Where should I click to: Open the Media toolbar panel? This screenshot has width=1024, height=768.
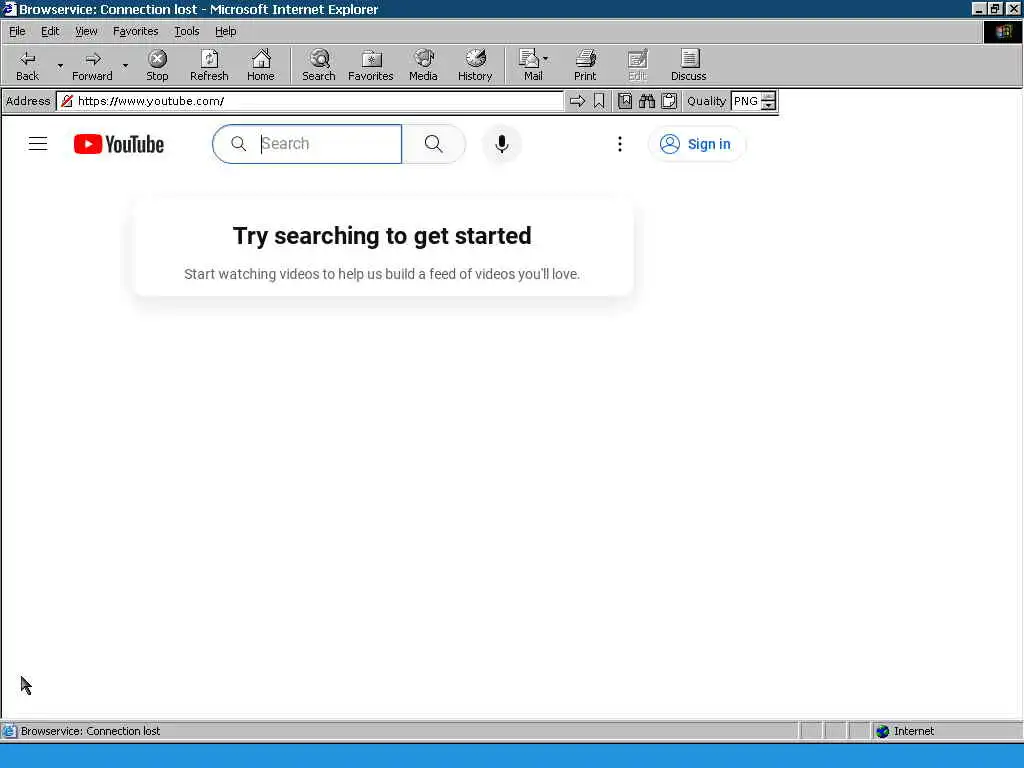423,65
